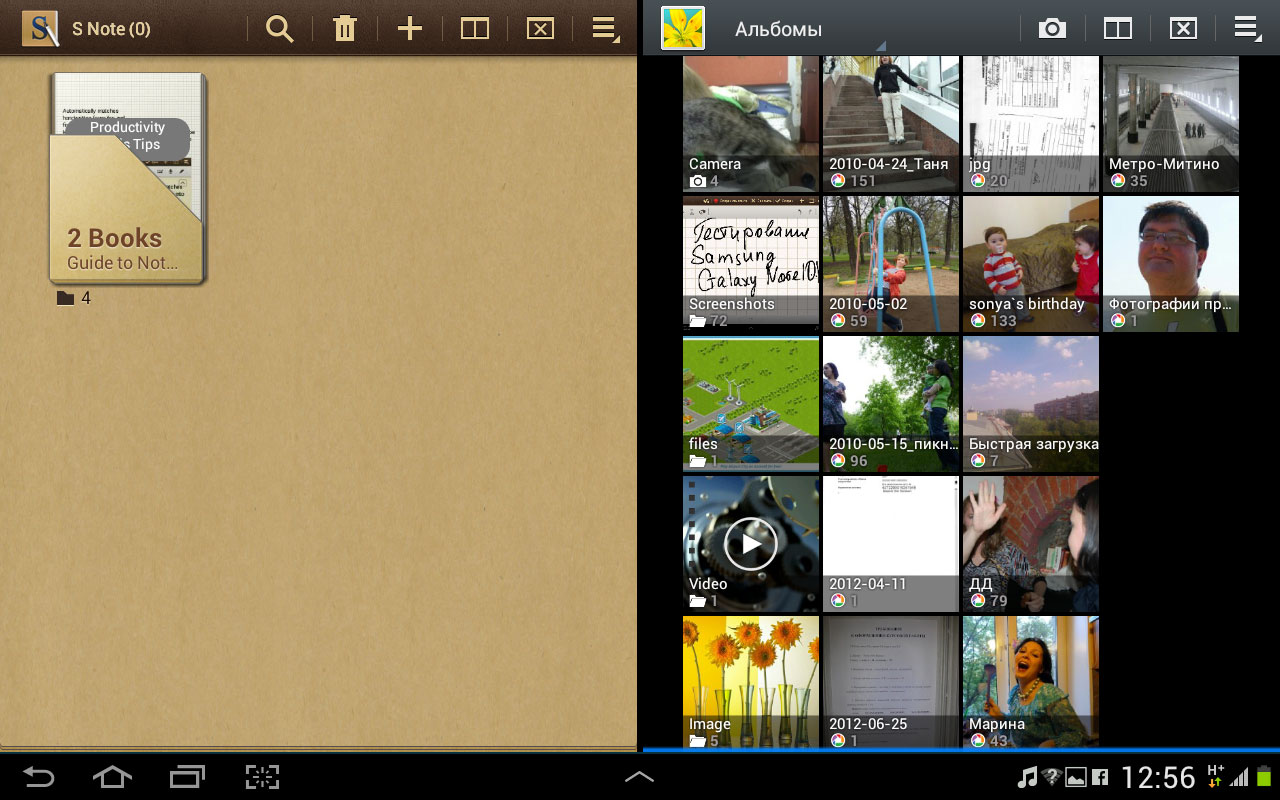1280x800 pixels.
Task: Tap the split-view icon in the Gallery toolbar
Action: coord(1117,29)
